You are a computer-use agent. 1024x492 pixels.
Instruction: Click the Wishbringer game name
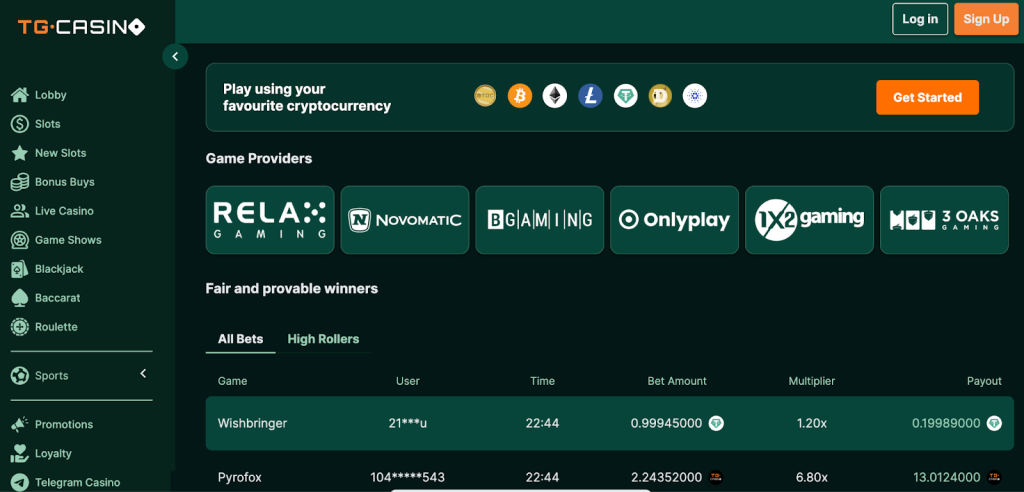pyautogui.click(x=252, y=423)
